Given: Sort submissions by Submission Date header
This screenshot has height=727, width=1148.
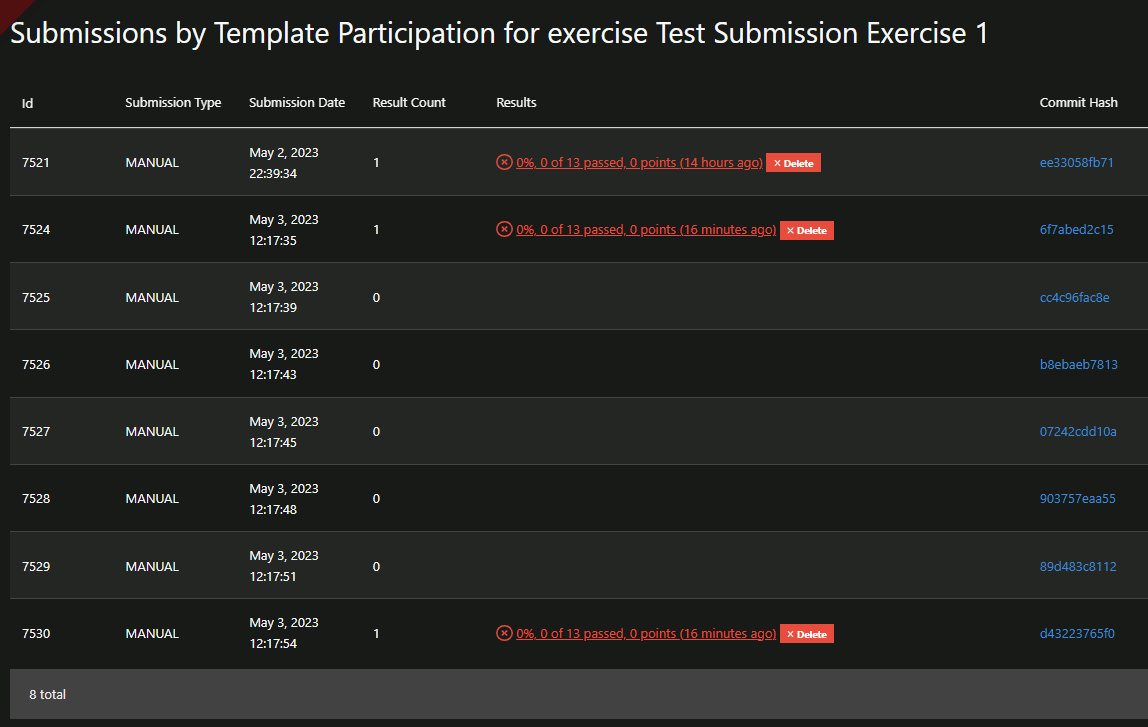Looking at the screenshot, I should 297,102.
